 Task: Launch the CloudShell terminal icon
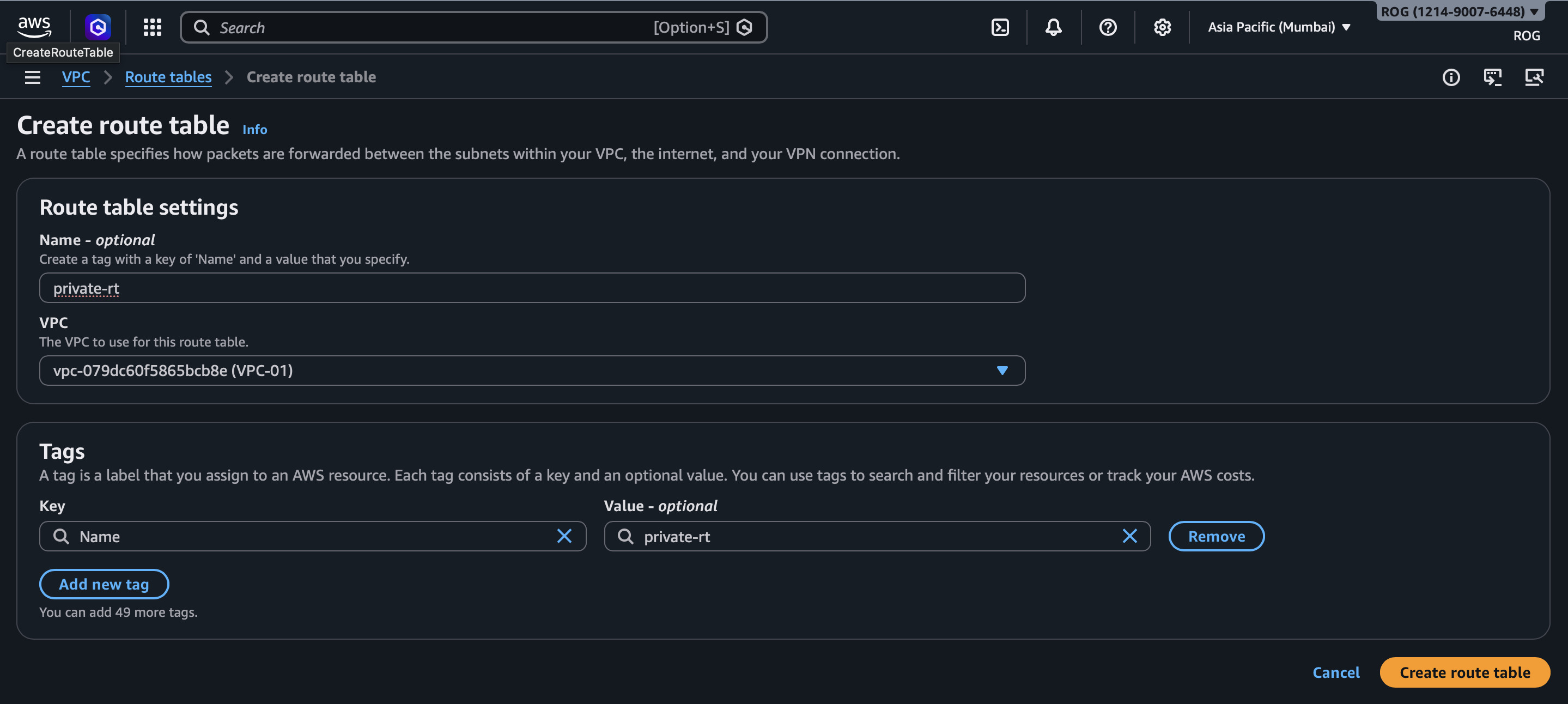tap(1000, 27)
